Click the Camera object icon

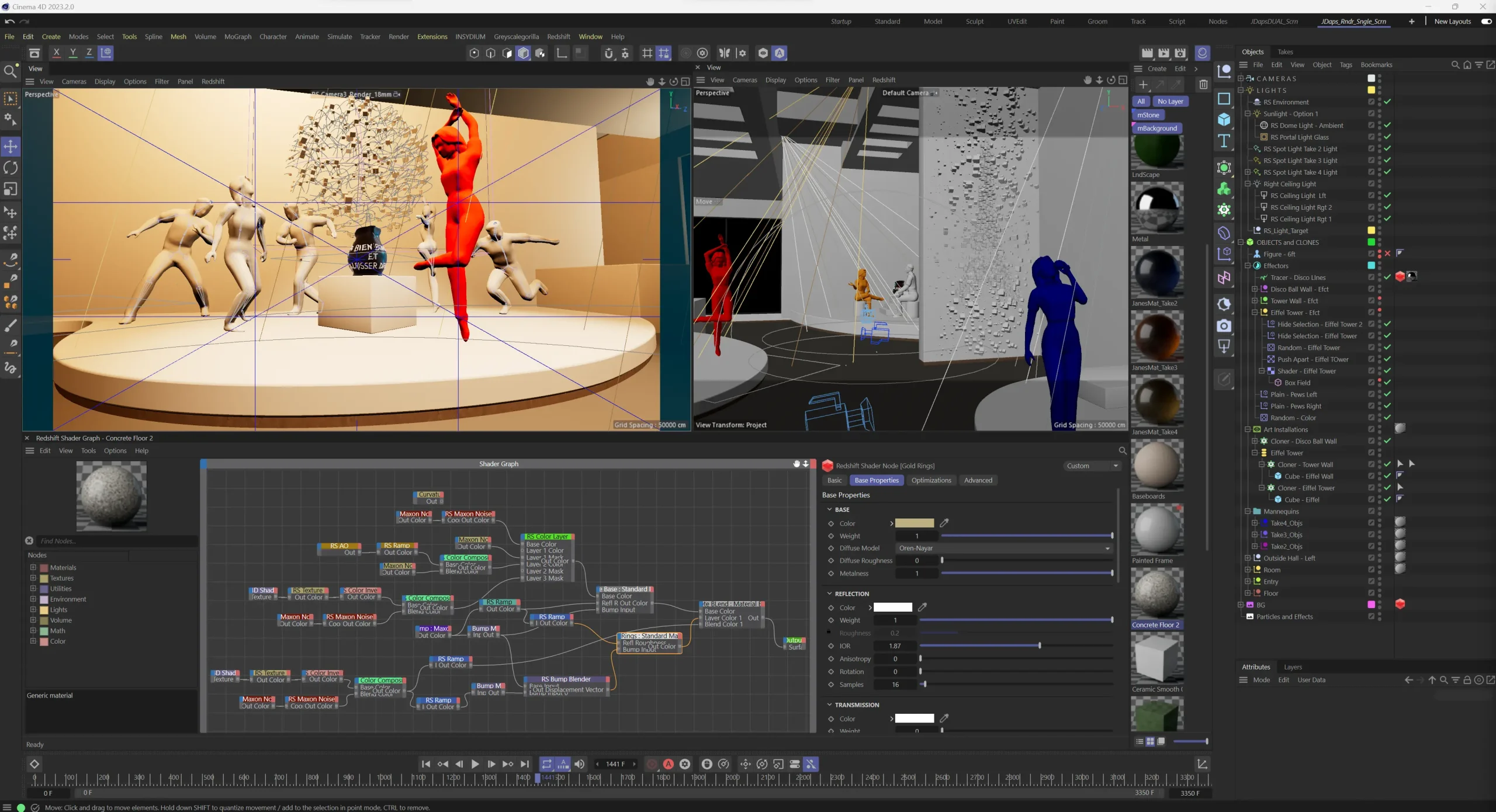pos(1224,326)
